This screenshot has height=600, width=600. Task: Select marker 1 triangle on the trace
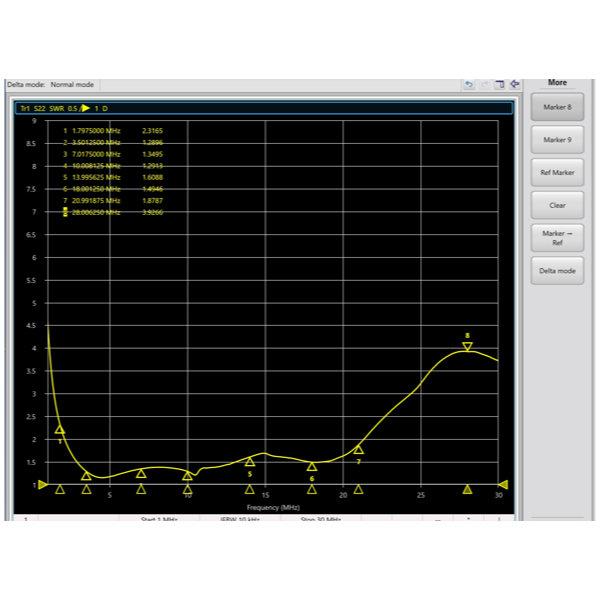coord(60,430)
